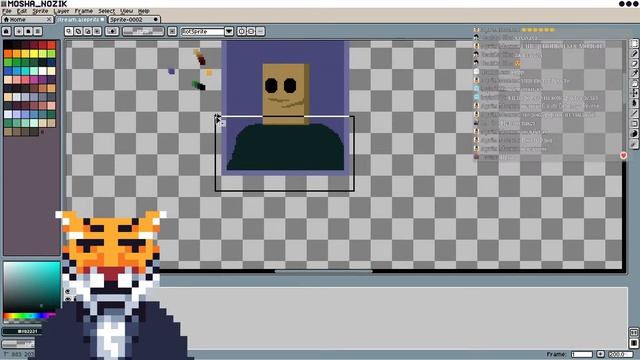The image size is (640, 360).
Task: Pick the black swatch in palette
Action: click(8, 44)
